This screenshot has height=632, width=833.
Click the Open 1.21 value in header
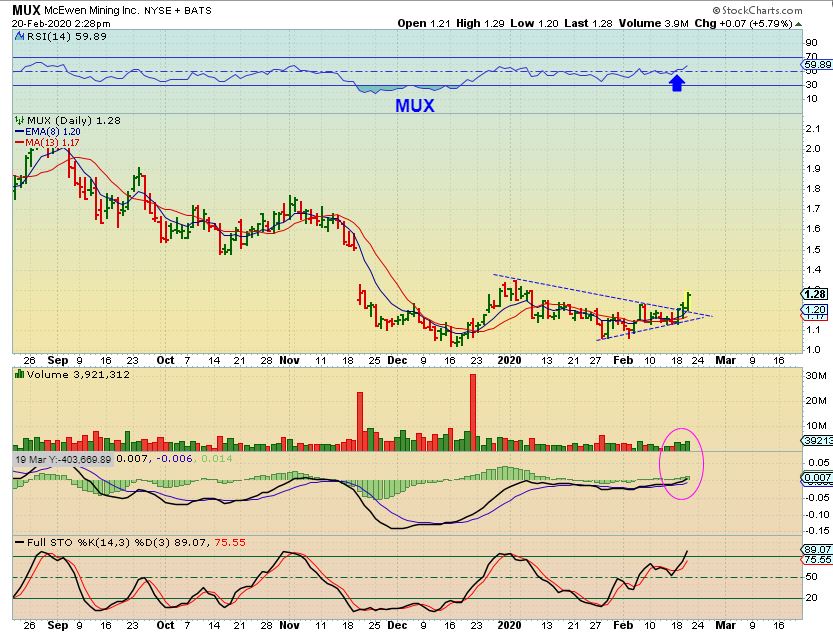click(424, 23)
